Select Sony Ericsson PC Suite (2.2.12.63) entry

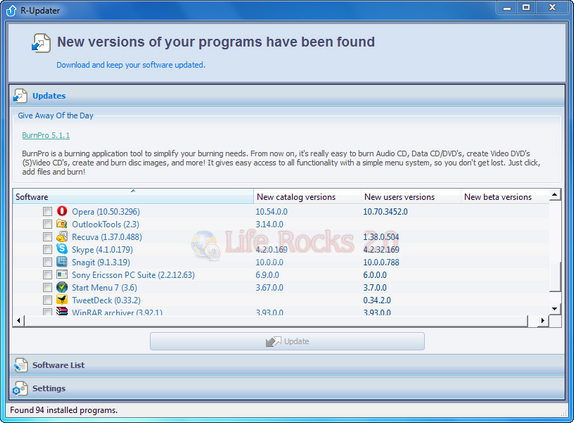(133, 275)
